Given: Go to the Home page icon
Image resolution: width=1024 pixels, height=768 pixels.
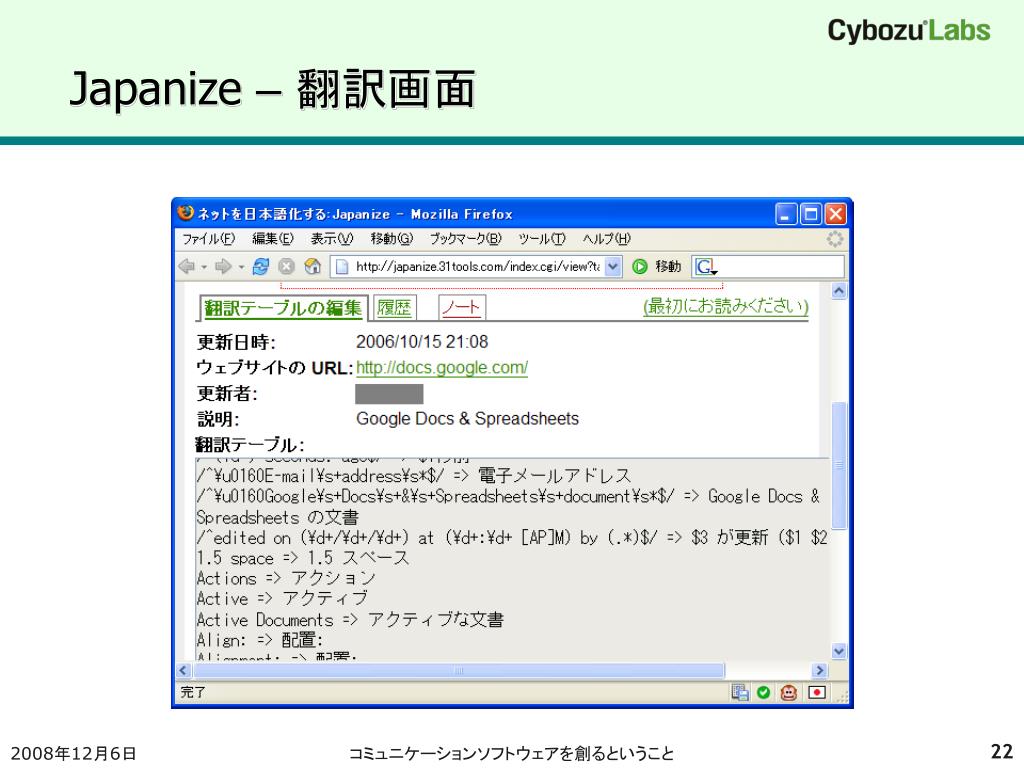Looking at the screenshot, I should 312,266.
